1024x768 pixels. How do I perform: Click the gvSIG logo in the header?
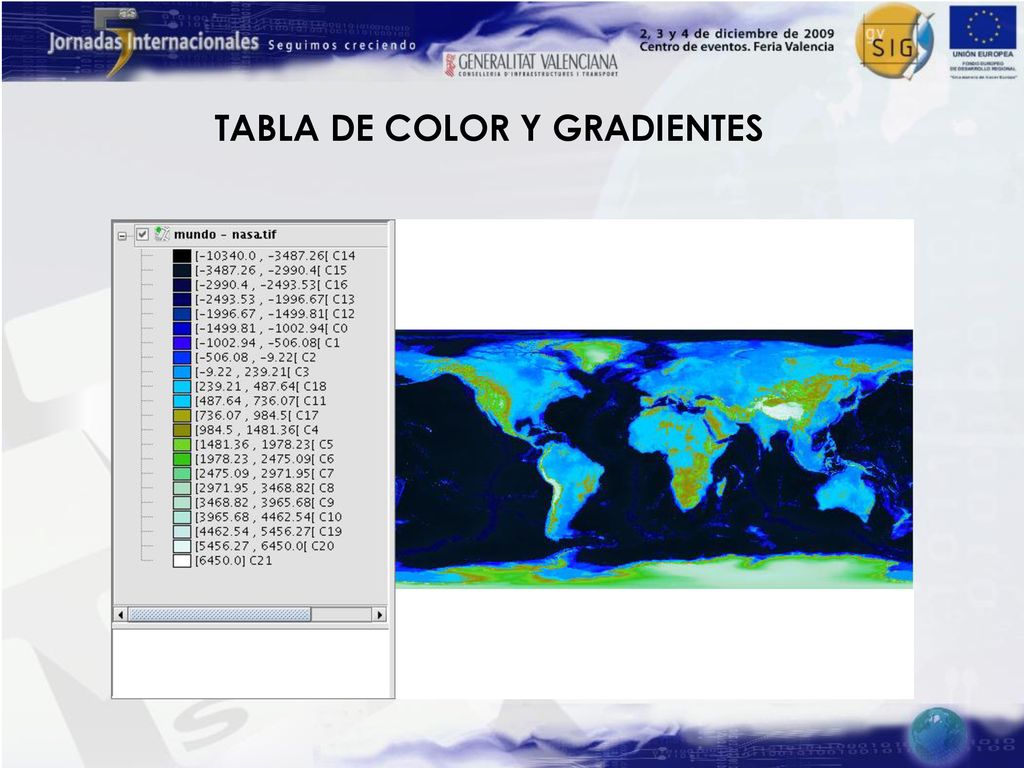(894, 42)
